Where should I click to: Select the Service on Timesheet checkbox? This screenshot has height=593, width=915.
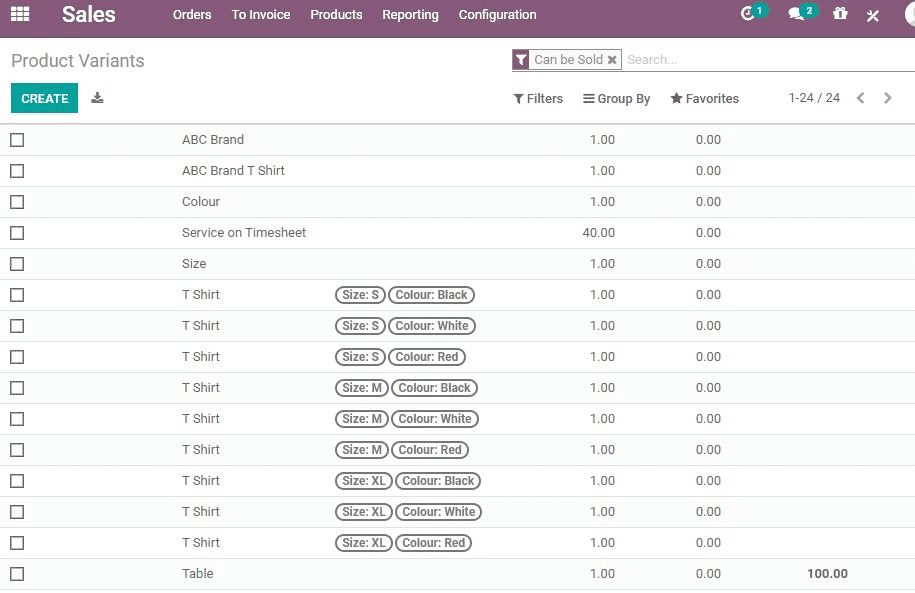(x=17, y=233)
